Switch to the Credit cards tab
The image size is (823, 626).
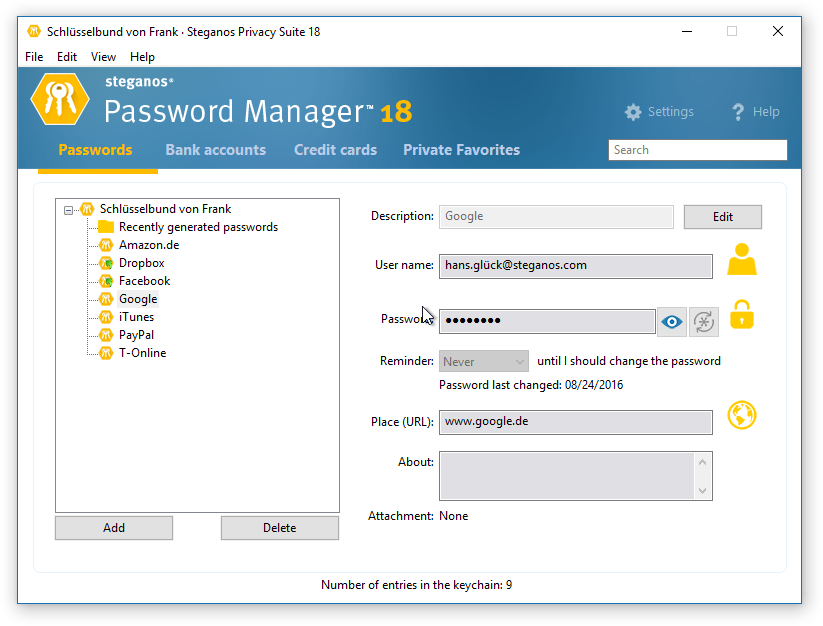(335, 150)
